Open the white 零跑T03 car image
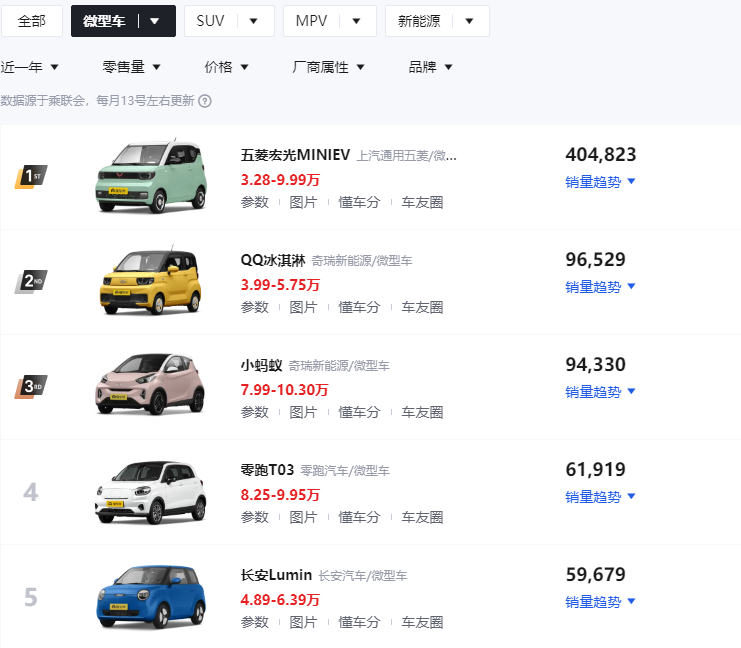The image size is (741, 648). coord(150,492)
